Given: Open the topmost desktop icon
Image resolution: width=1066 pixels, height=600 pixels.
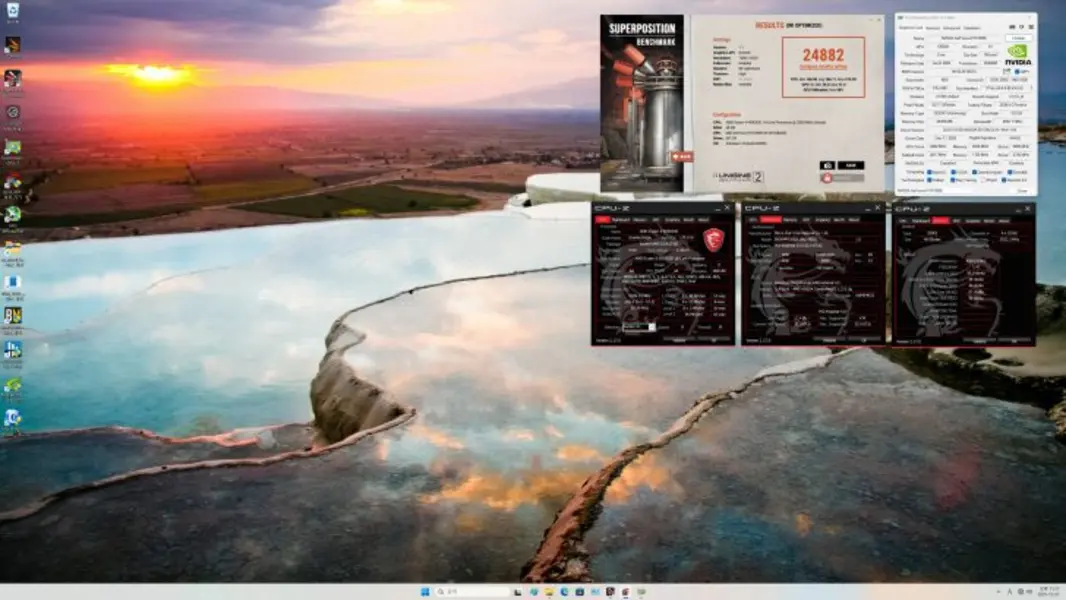Looking at the screenshot, I should point(12,11).
